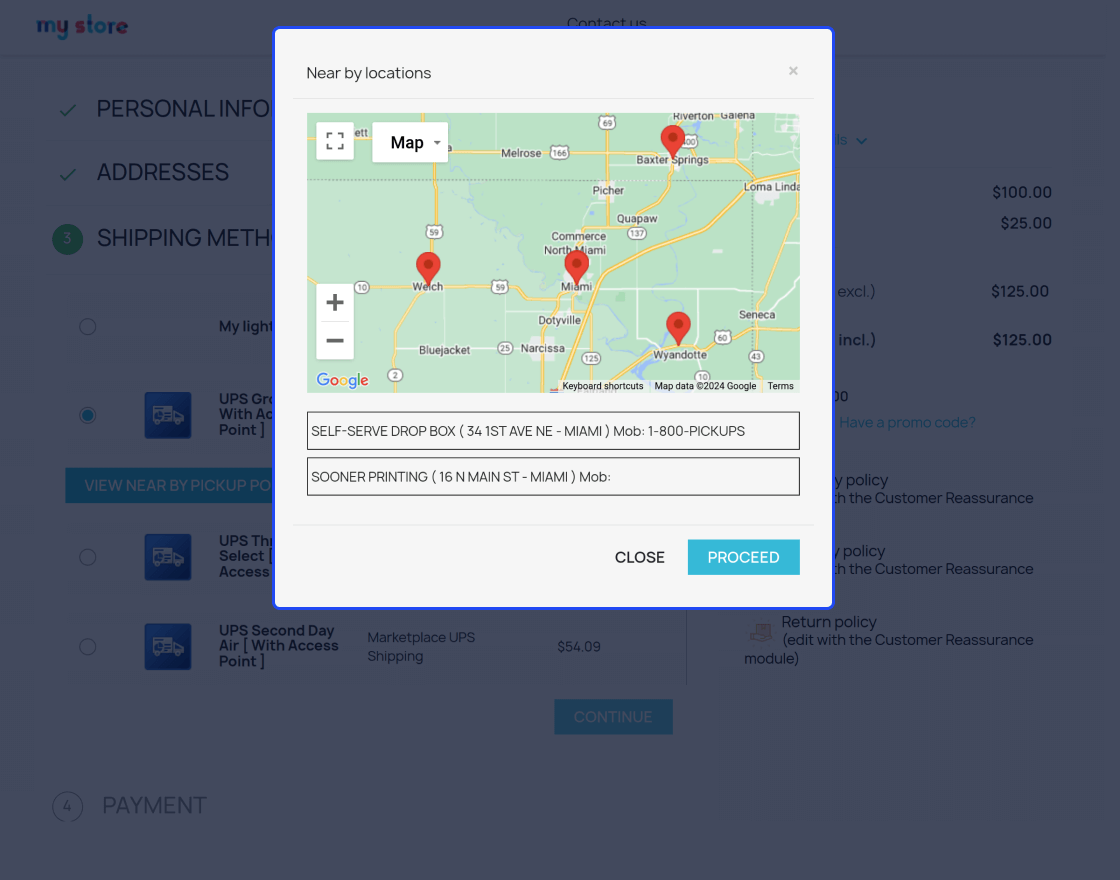The width and height of the screenshot is (1120, 880).
Task: Click VIEW NEAR BY PICKUP POINTS button
Action: [169, 486]
